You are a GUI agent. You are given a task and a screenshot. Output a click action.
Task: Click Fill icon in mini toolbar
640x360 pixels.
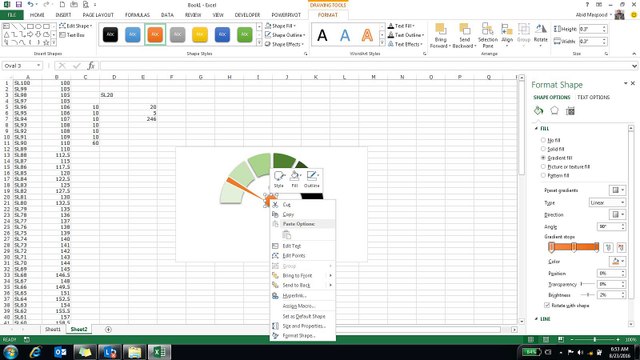(295, 179)
